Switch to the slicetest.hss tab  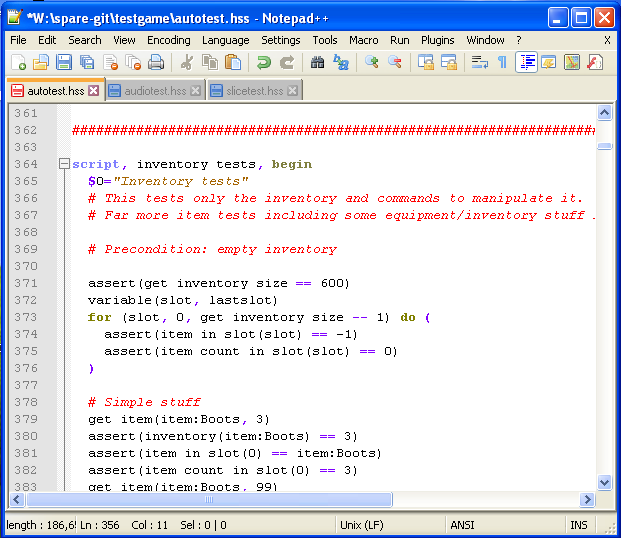click(255, 91)
